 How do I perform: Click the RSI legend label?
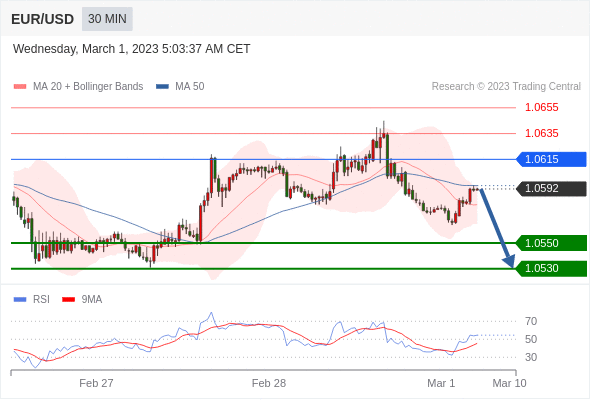point(41,300)
